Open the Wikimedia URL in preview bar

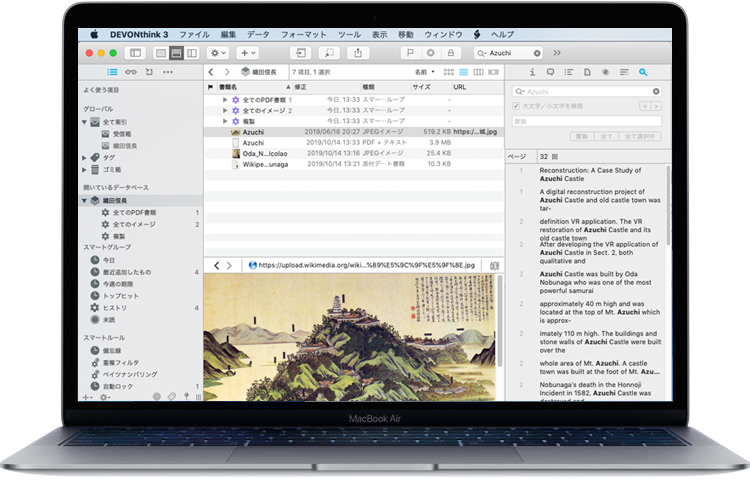(366, 265)
